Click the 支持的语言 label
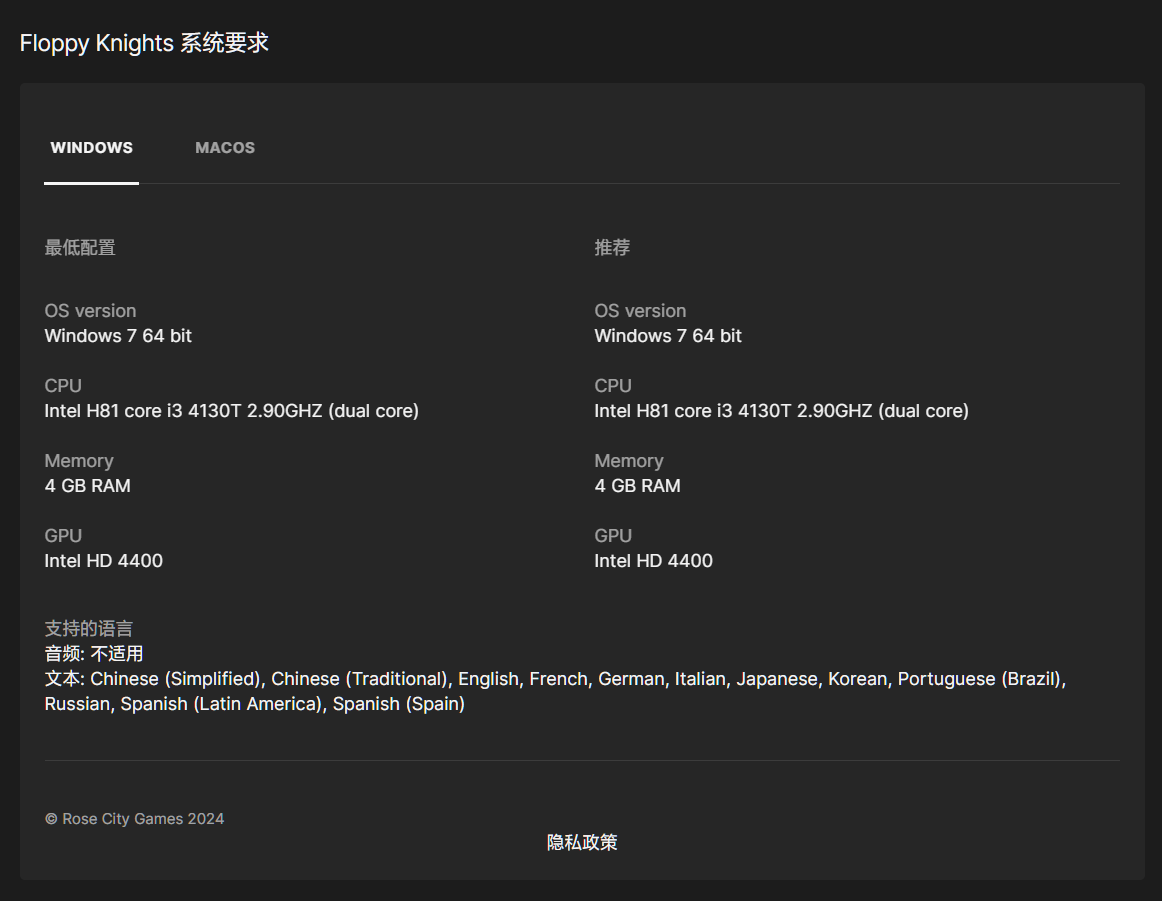The image size is (1162, 901). click(89, 628)
